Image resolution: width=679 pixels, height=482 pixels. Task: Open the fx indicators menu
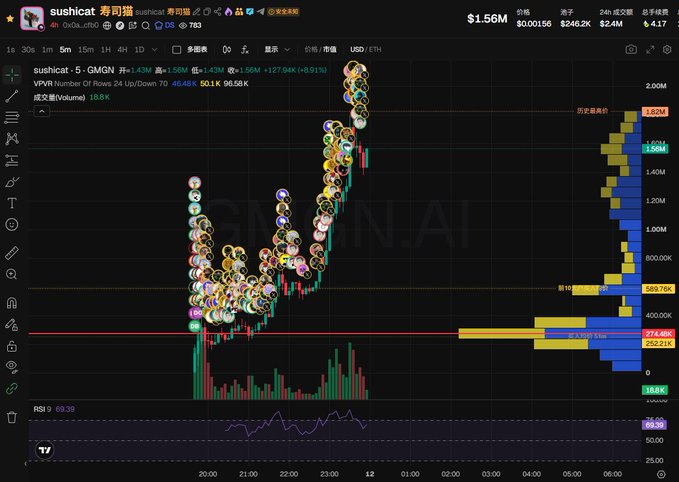click(245, 50)
